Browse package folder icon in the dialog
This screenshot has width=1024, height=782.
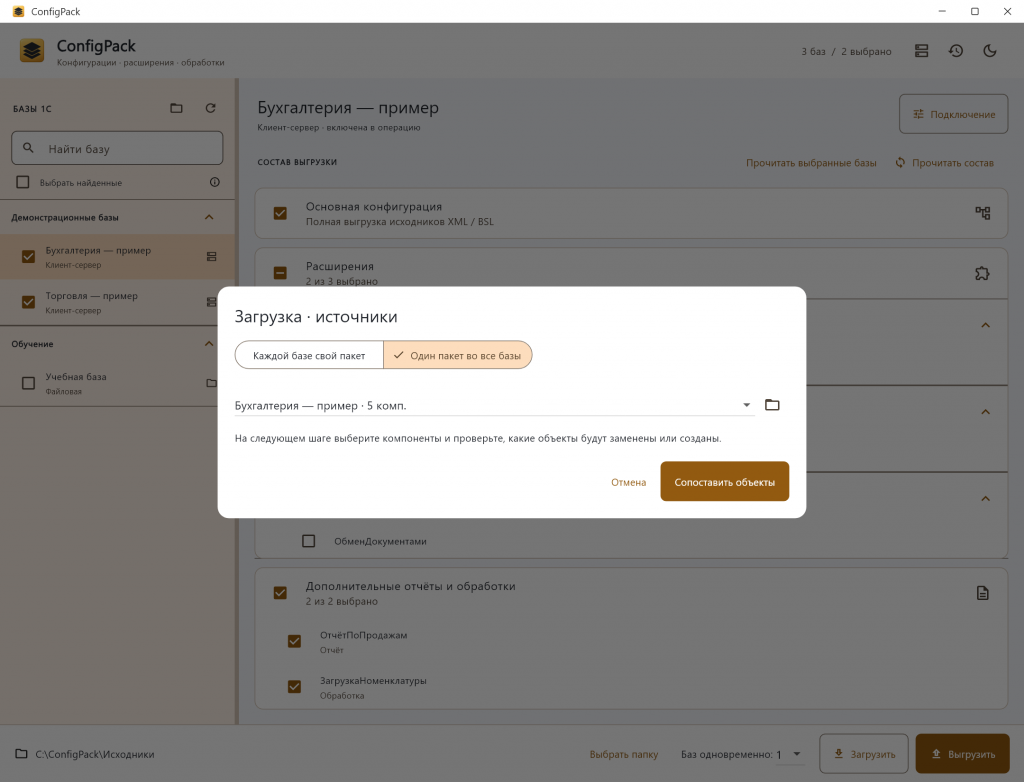tap(772, 404)
